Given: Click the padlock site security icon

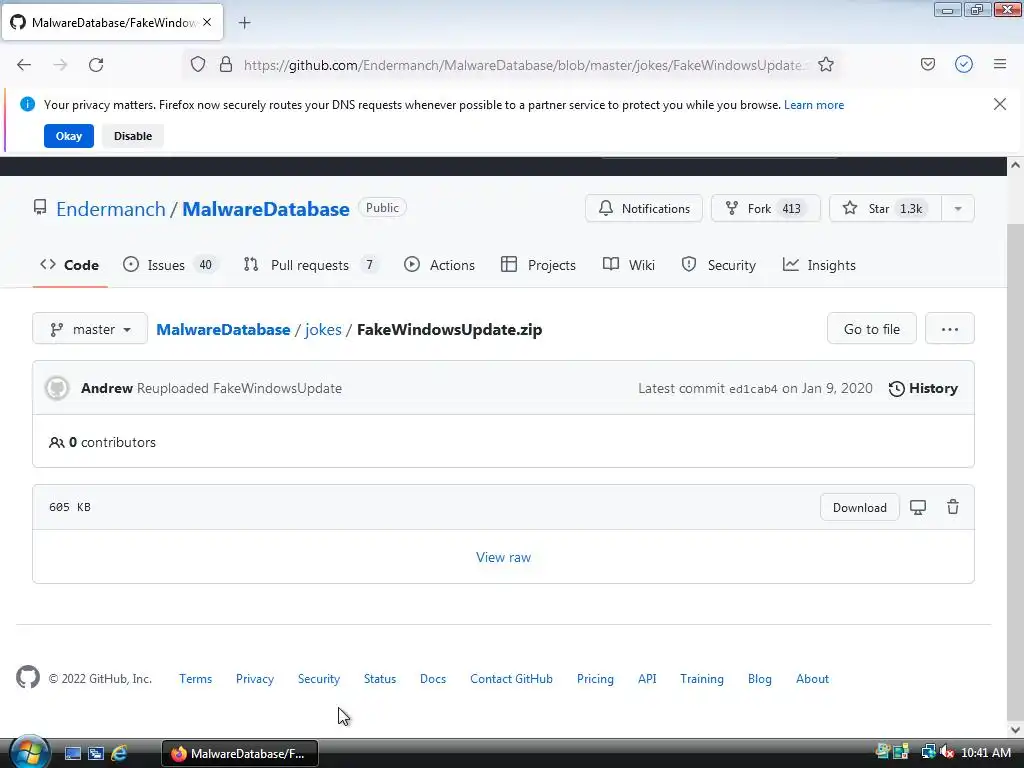Looking at the screenshot, I should coord(226,64).
